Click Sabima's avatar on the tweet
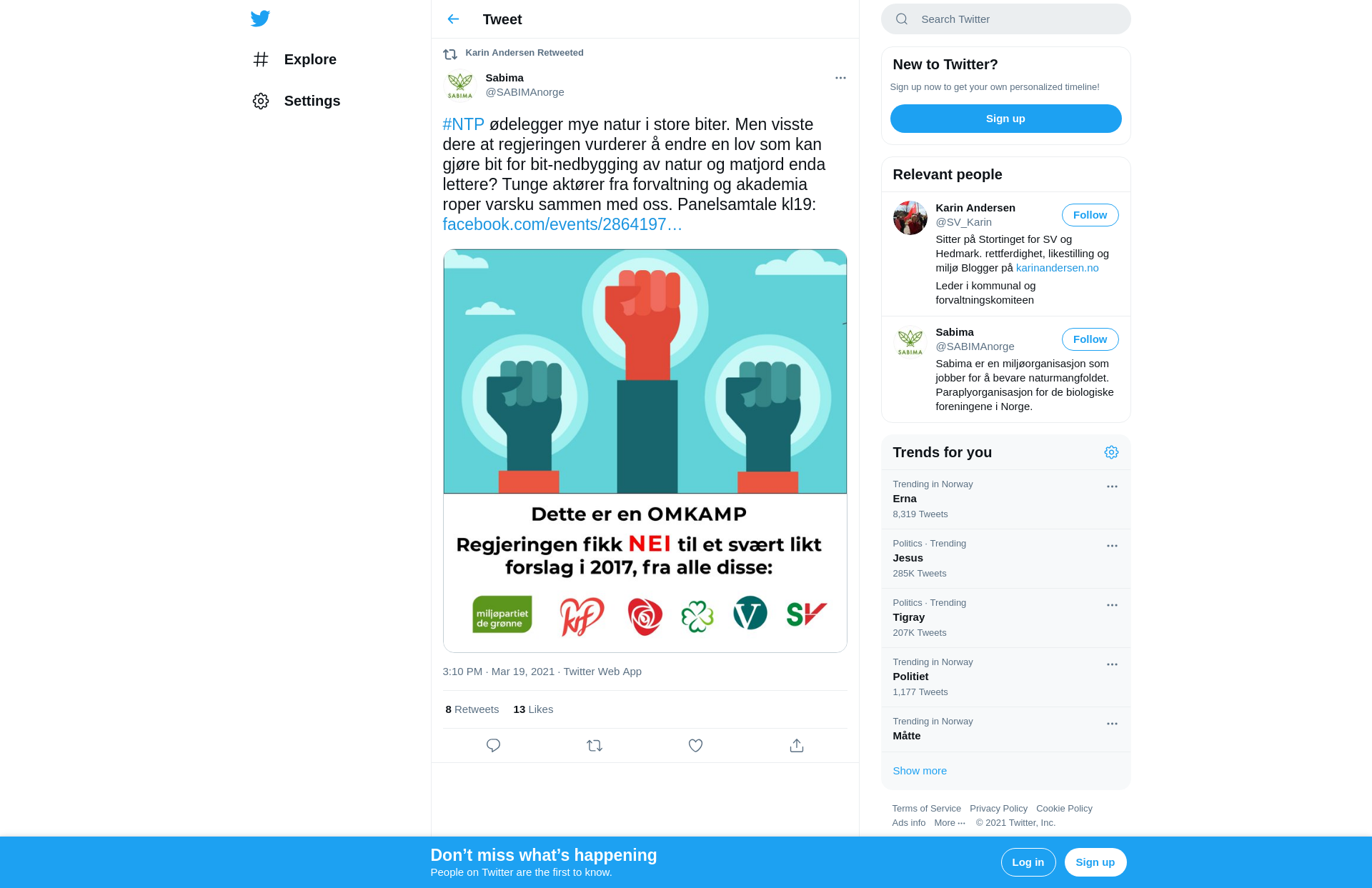 [x=460, y=85]
